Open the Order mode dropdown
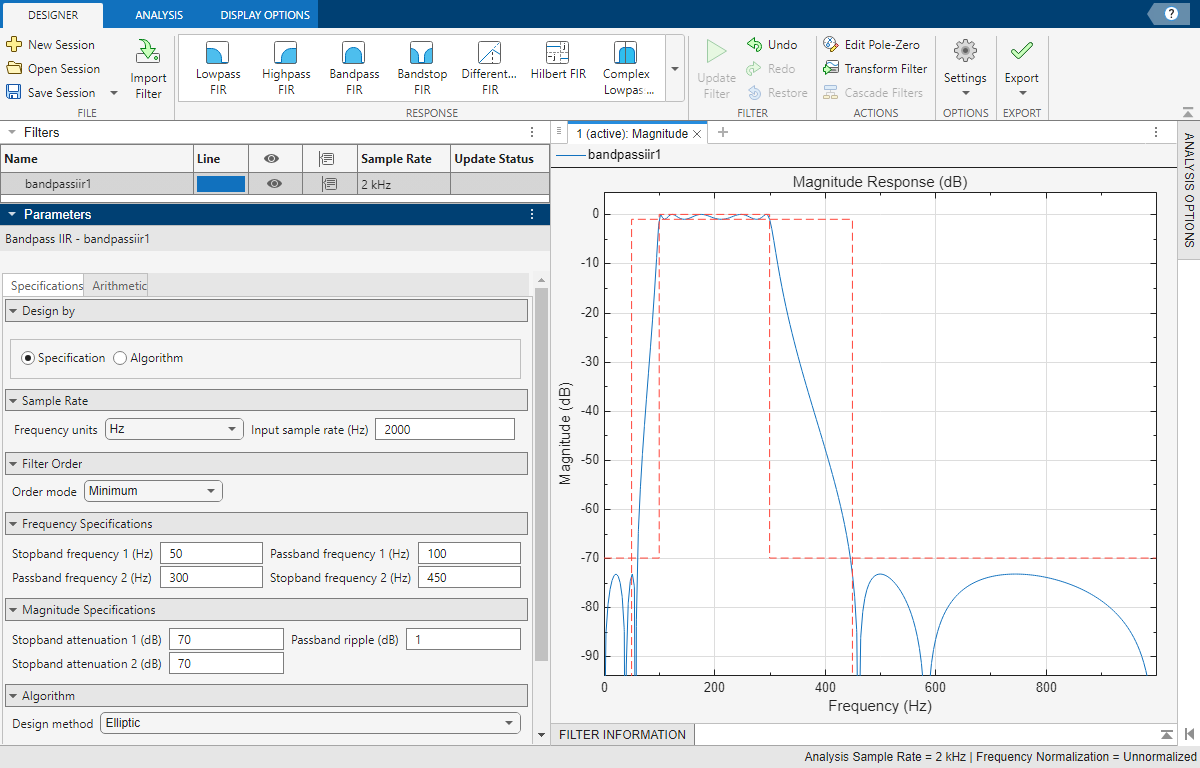Viewport: 1200px width, 768px height. click(152, 491)
